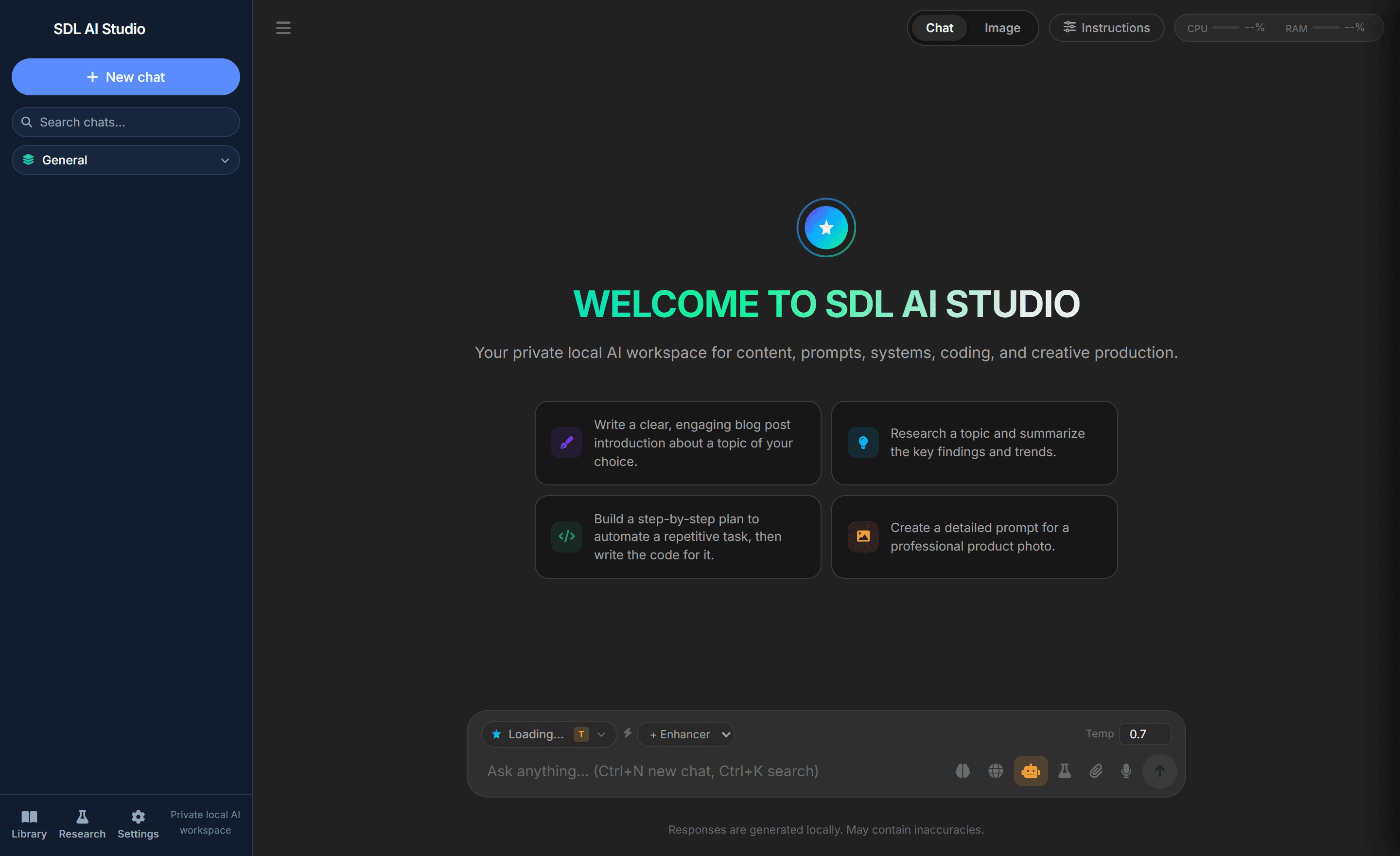Open Settings gear in sidebar
The height and width of the screenshot is (856, 1400).
coord(138,824)
